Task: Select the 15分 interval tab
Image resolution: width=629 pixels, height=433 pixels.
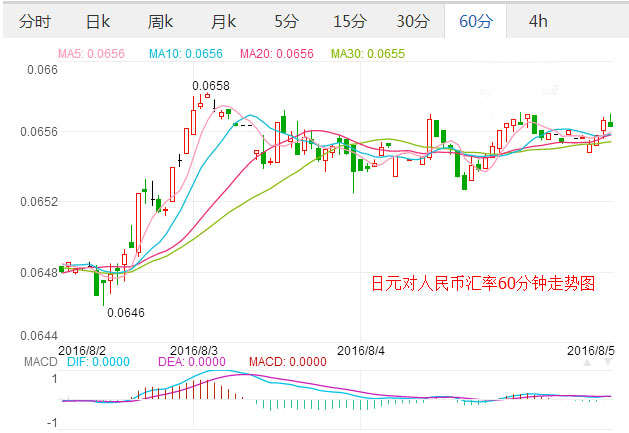Action: (349, 21)
